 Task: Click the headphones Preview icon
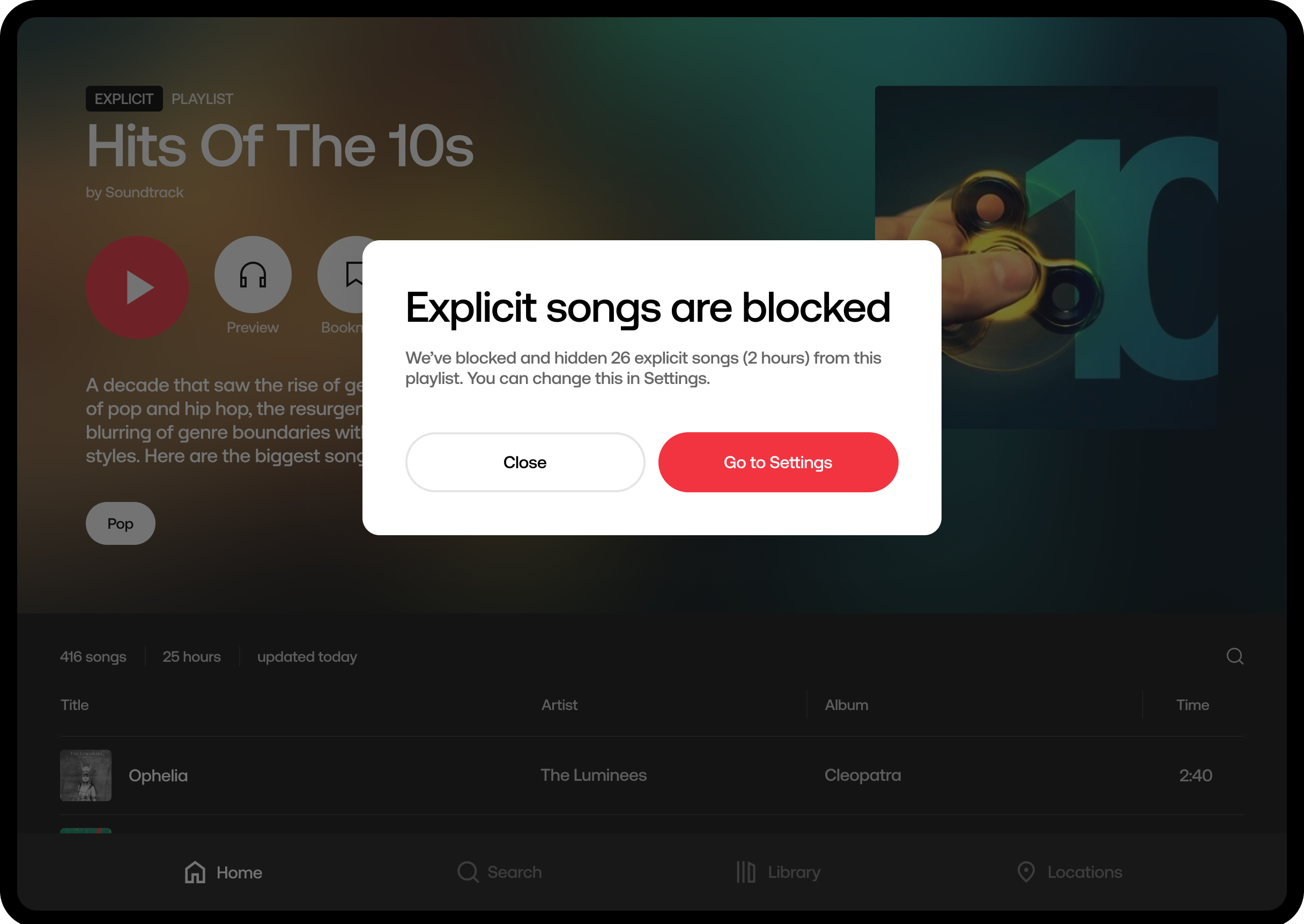pos(253,275)
